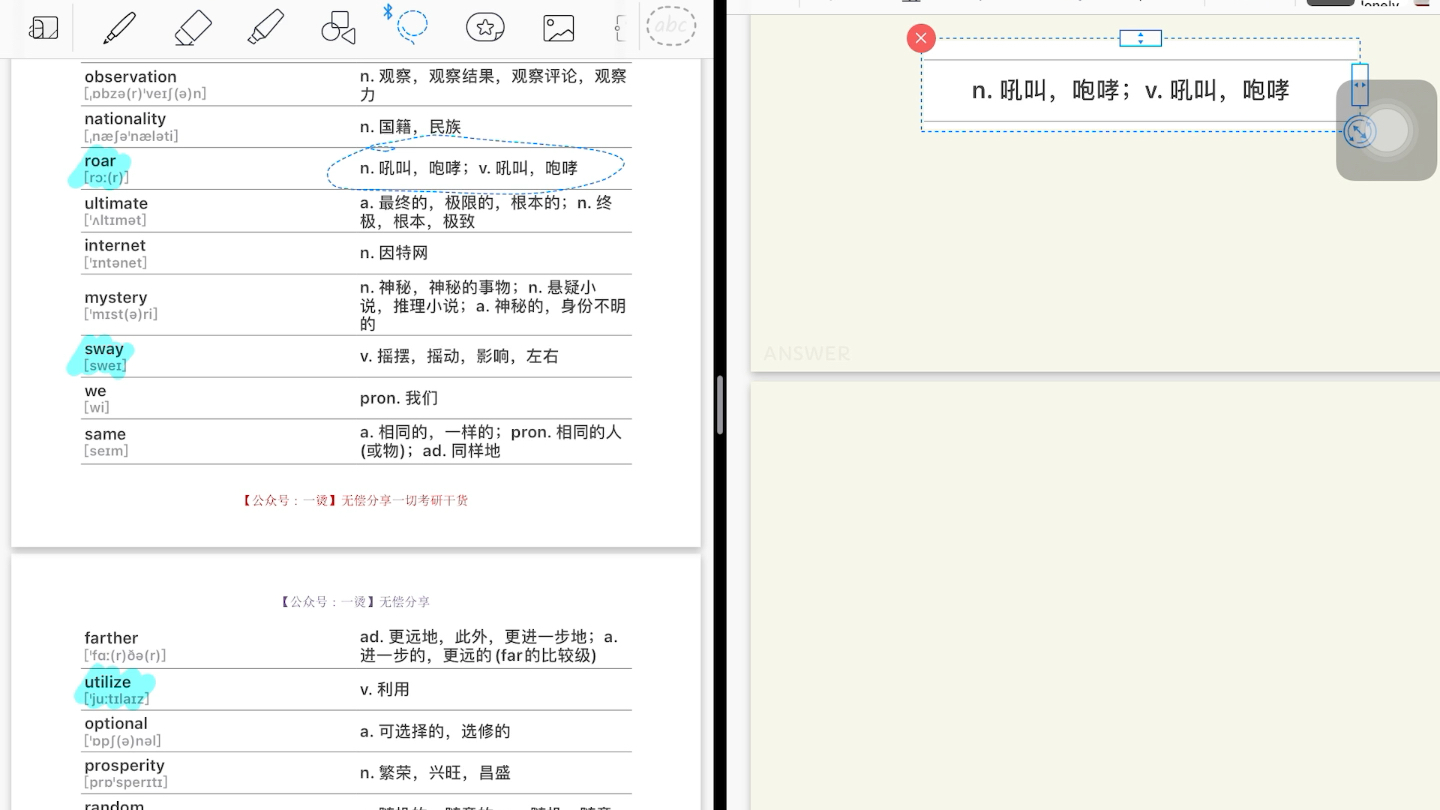Tap the red footer text "无偿分享一切考研干货"

pyautogui.click(x=405, y=500)
